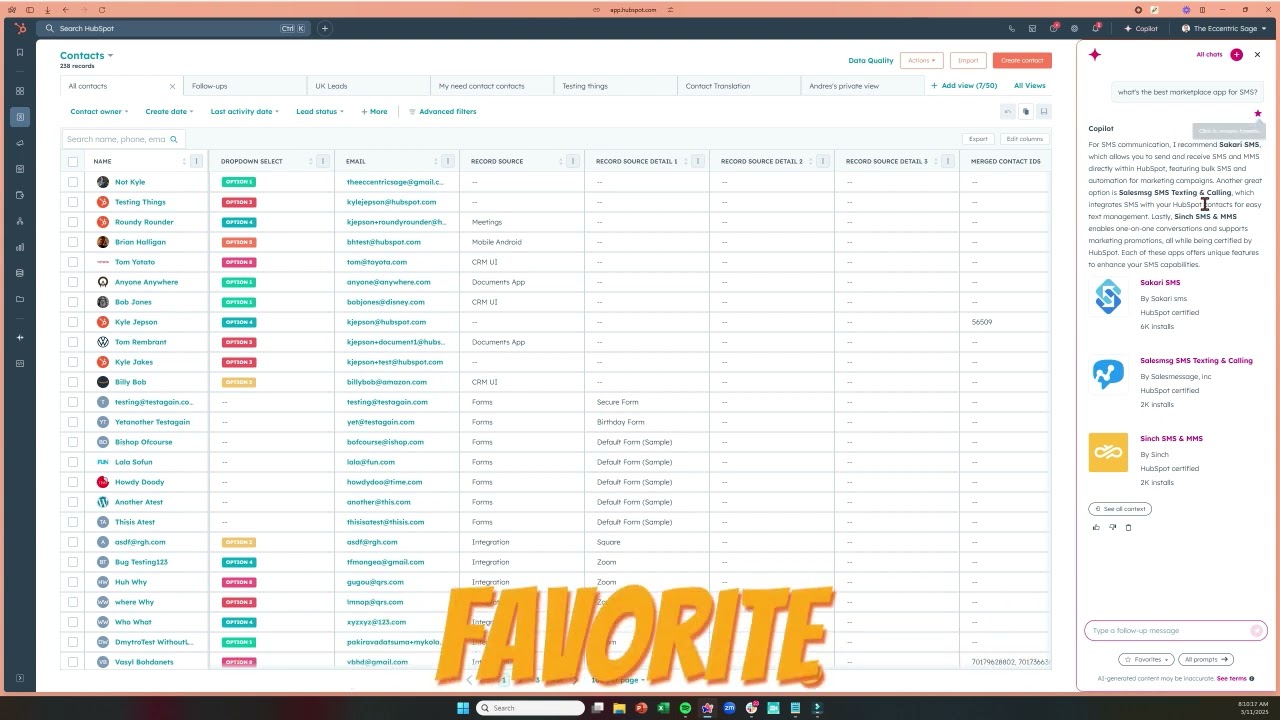Favorite the prompt with the star icon

[x=1258, y=114]
